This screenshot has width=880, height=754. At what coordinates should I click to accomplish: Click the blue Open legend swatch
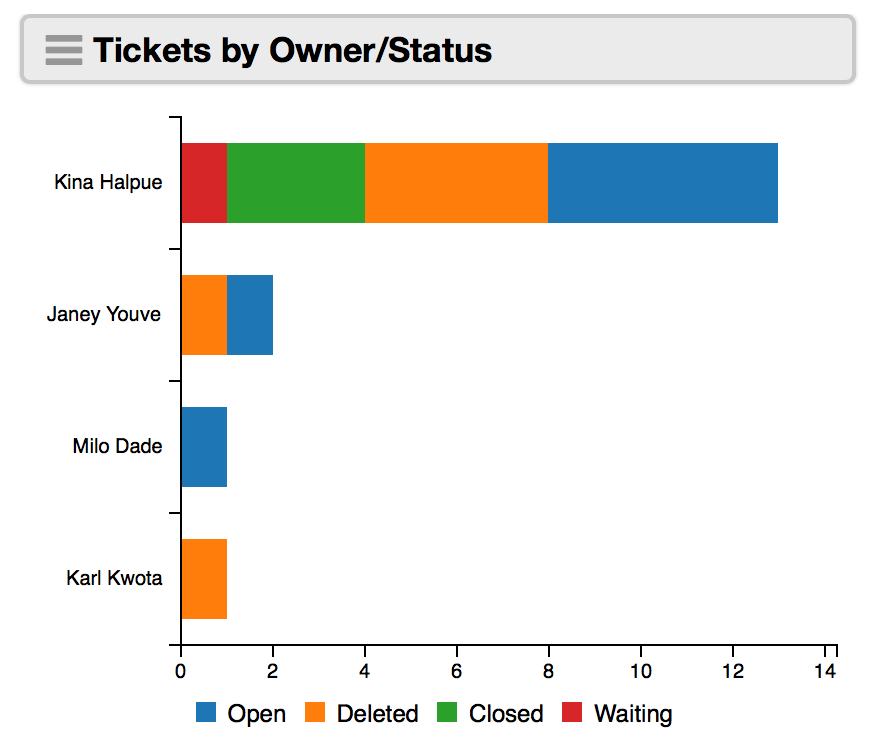(206, 712)
